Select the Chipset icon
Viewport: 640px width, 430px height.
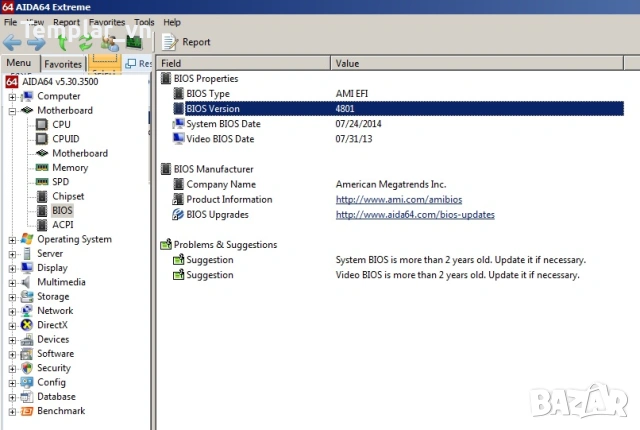point(42,196)
